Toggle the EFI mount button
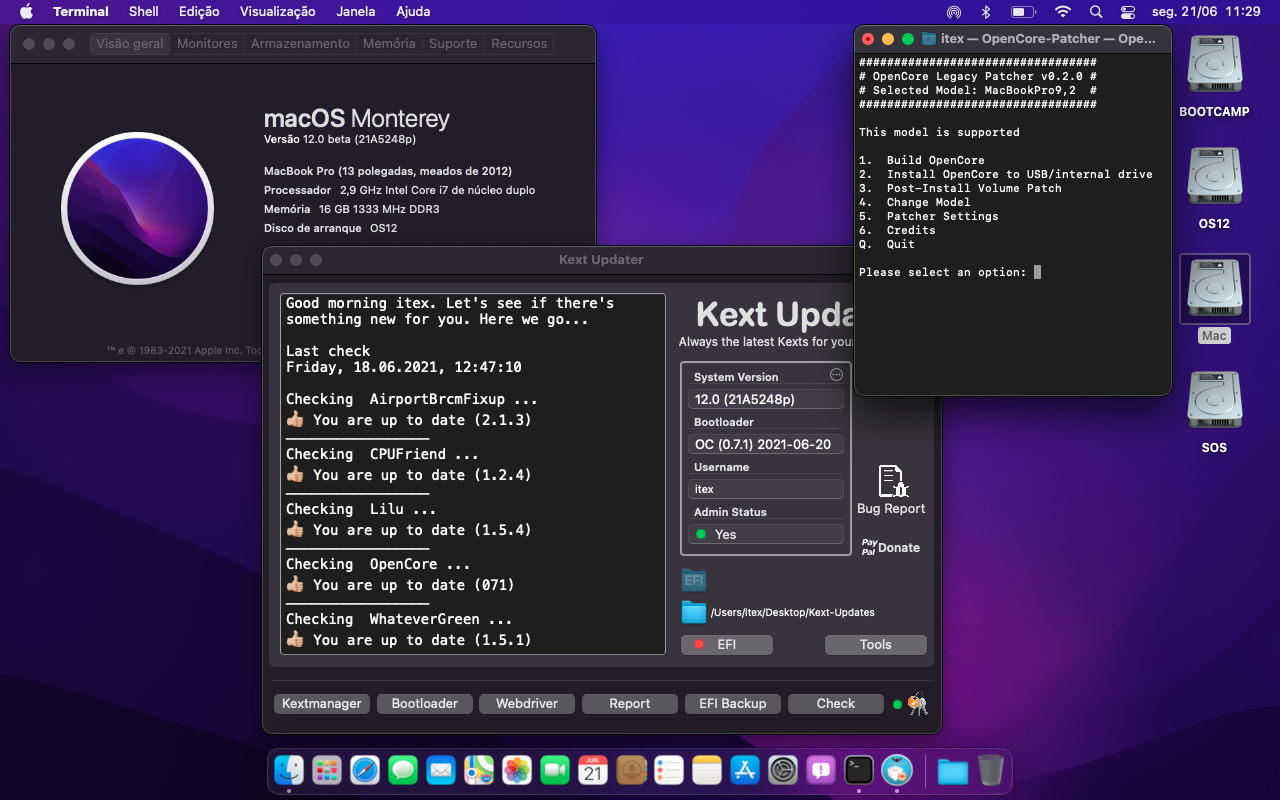The width and height of the screenshot is (1280, 800). click(x=726, y=644)
